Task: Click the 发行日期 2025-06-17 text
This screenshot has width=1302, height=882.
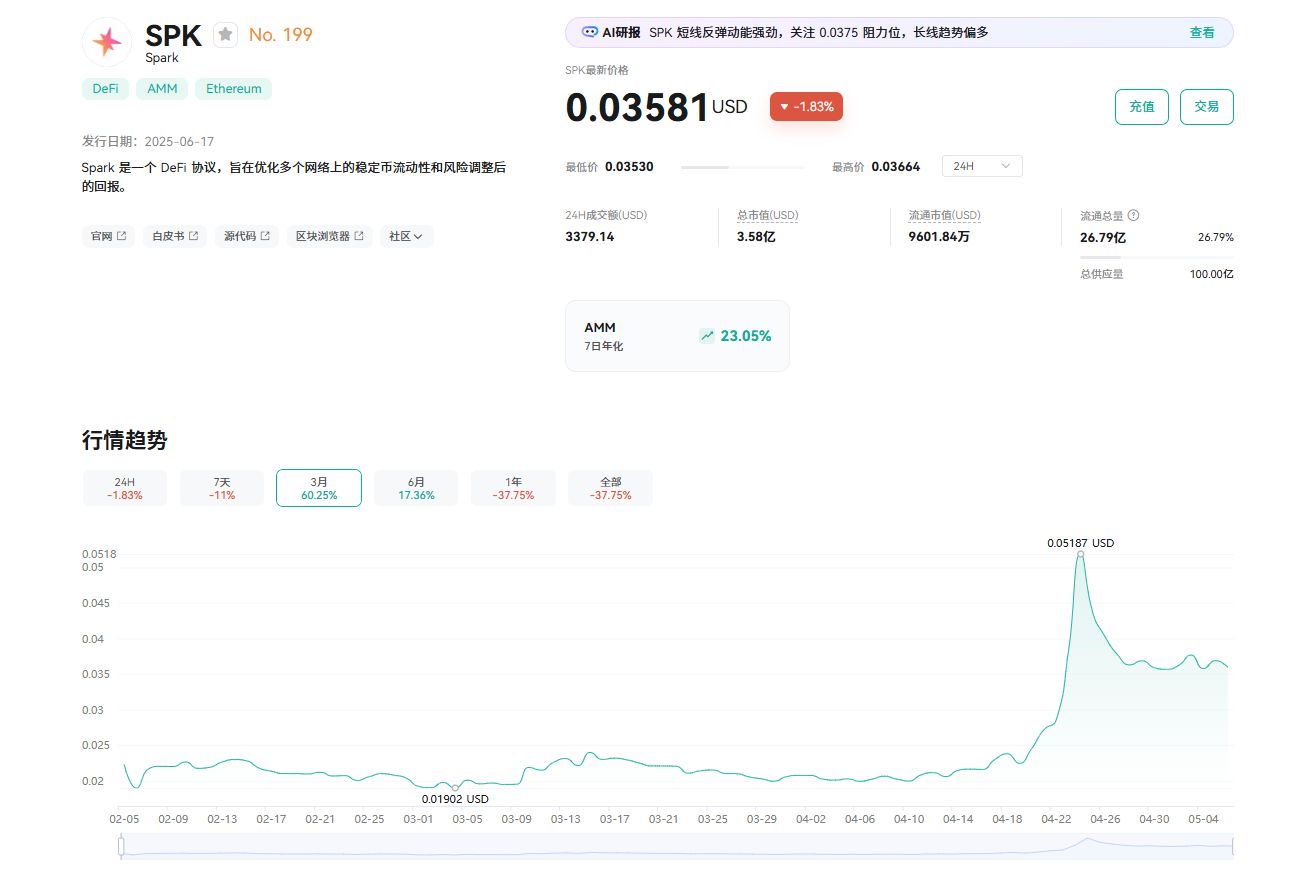Action: (x=148, y=142)
